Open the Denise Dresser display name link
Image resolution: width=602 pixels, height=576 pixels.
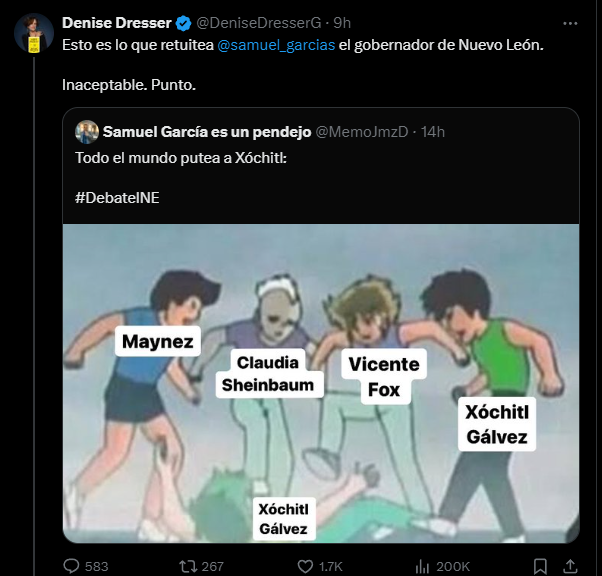118,23
